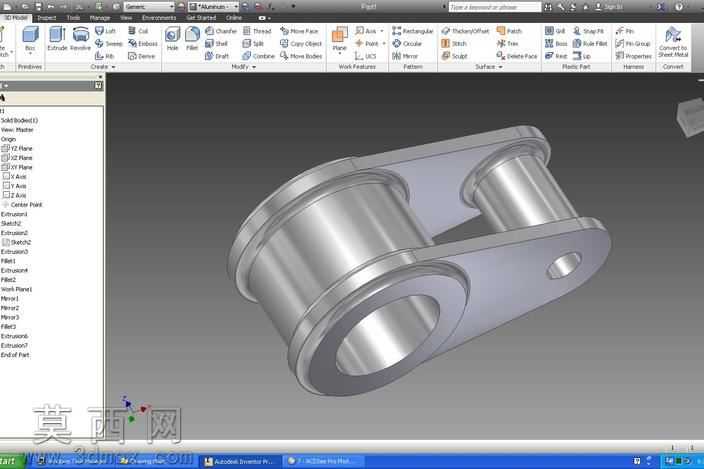Choose the Snap Fit tool
This screenshot has height=469, width=704.
tap(588, 31)
